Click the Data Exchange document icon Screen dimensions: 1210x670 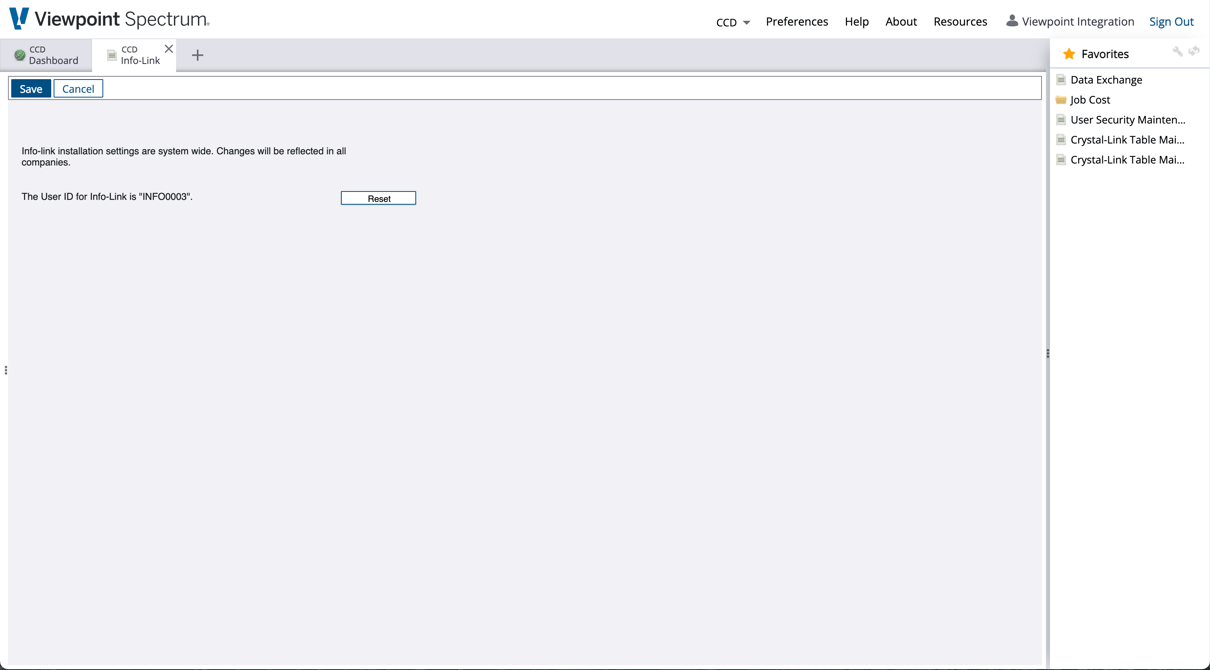pos(1061,80)
